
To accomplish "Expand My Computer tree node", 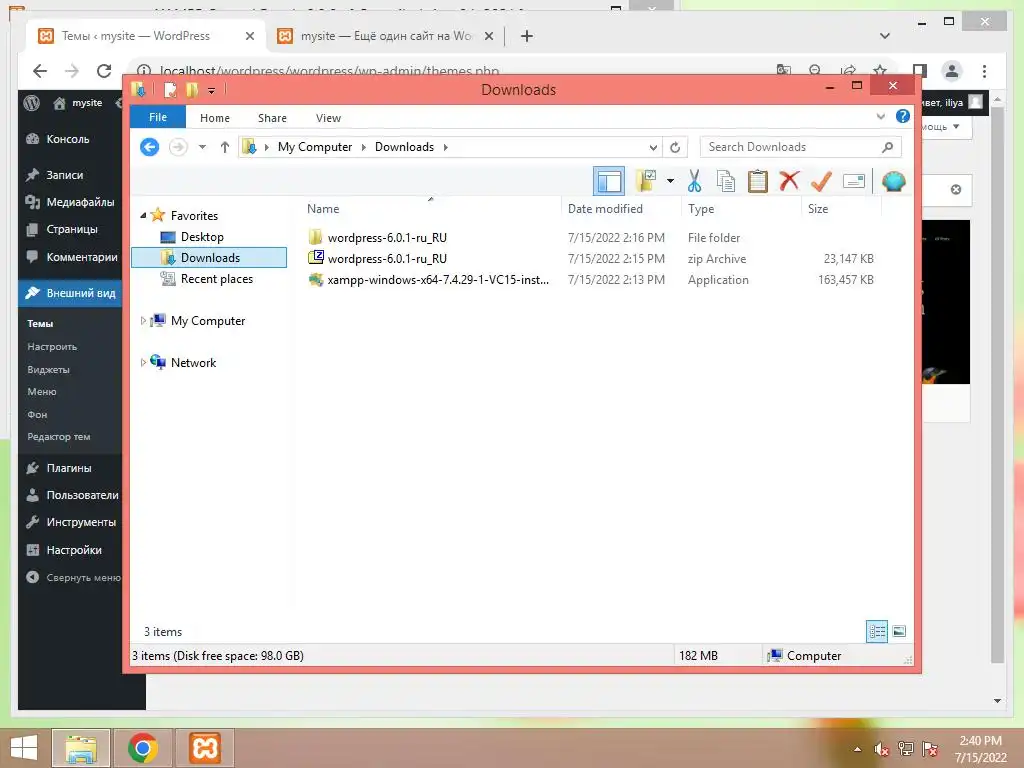I will (143, 321).
